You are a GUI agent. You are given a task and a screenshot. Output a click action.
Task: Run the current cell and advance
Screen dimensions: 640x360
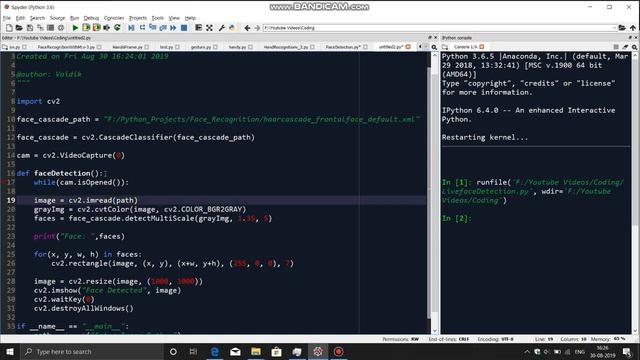click(96, 28)
